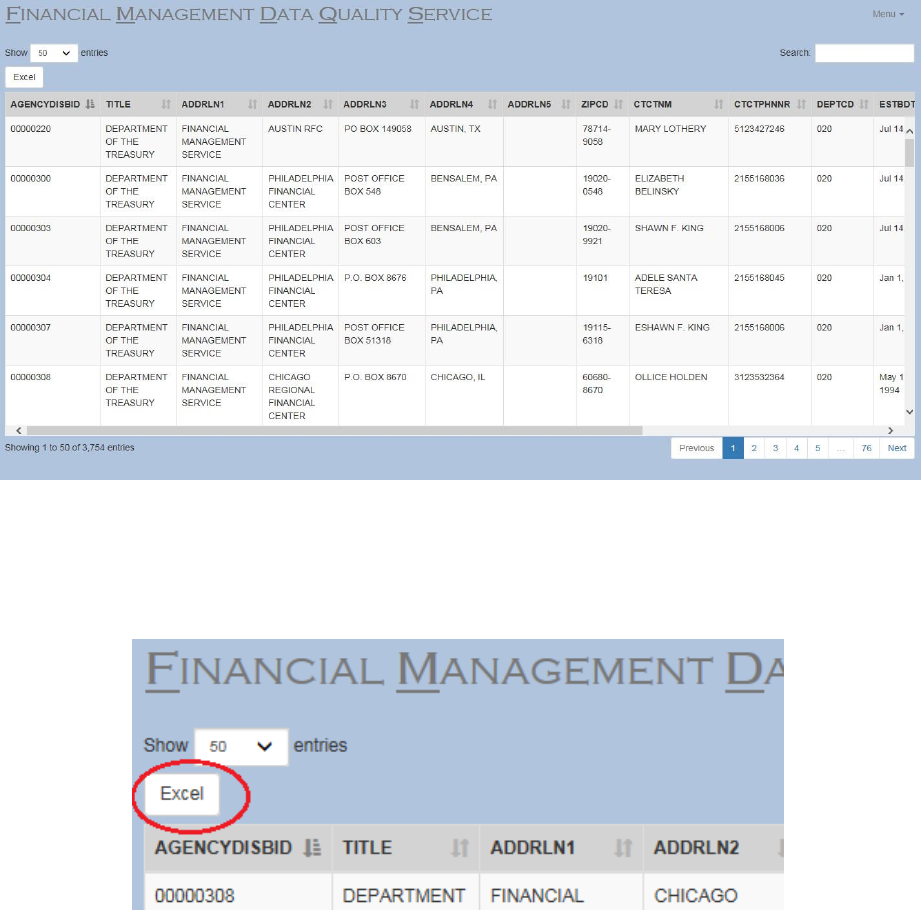Click vertical scrollbar down arrow of table
Viewport: 921px width, 910px height.
click(909, 412)
